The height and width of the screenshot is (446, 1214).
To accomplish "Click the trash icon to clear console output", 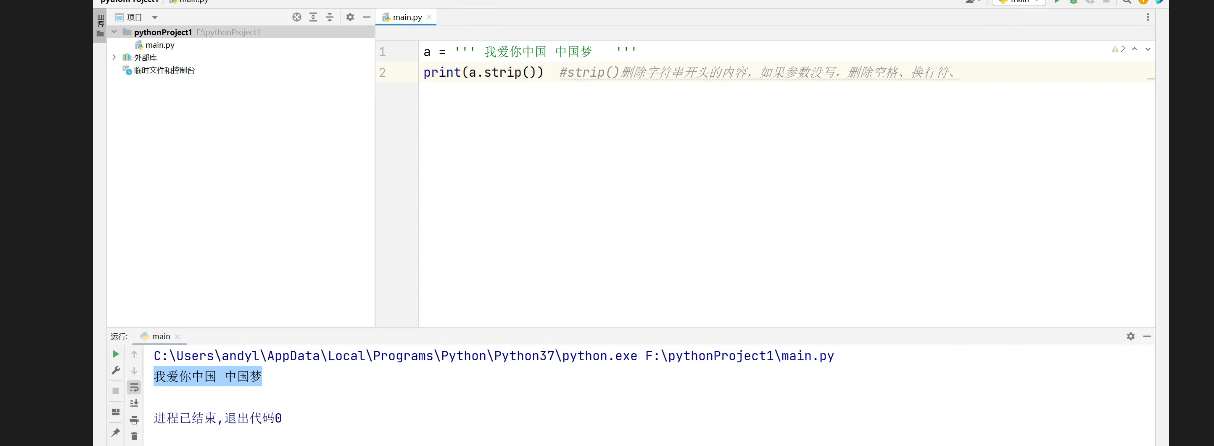I will click(x=134, y=435).
